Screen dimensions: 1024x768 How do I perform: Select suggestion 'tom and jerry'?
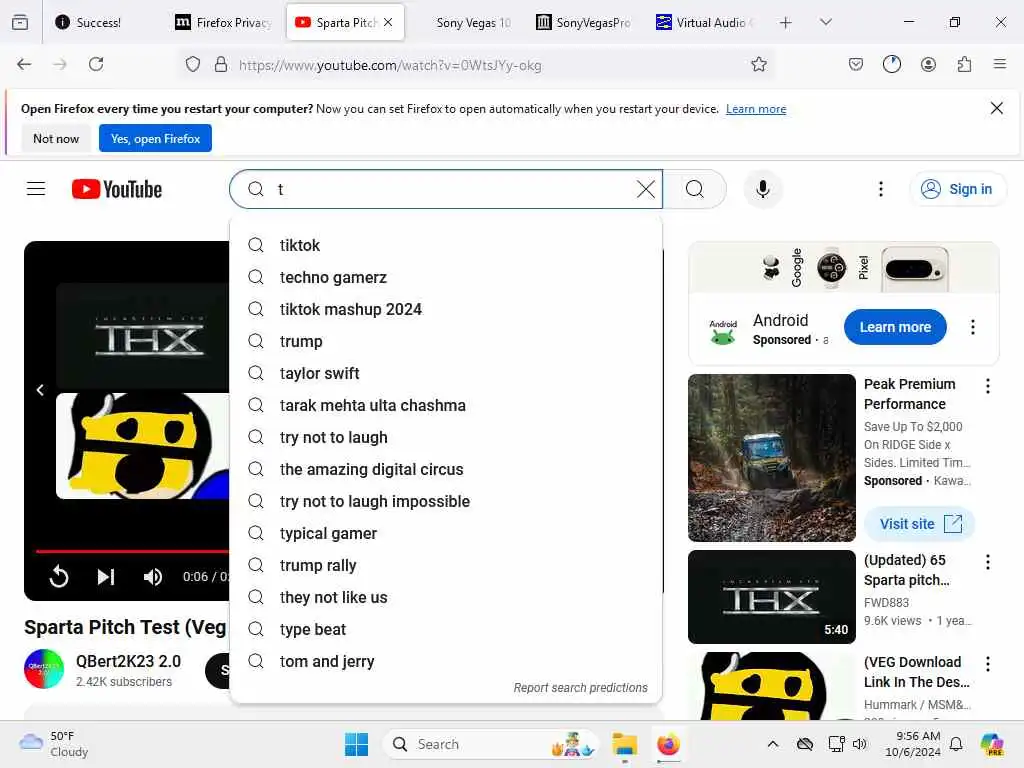click(x=446, y=662)
